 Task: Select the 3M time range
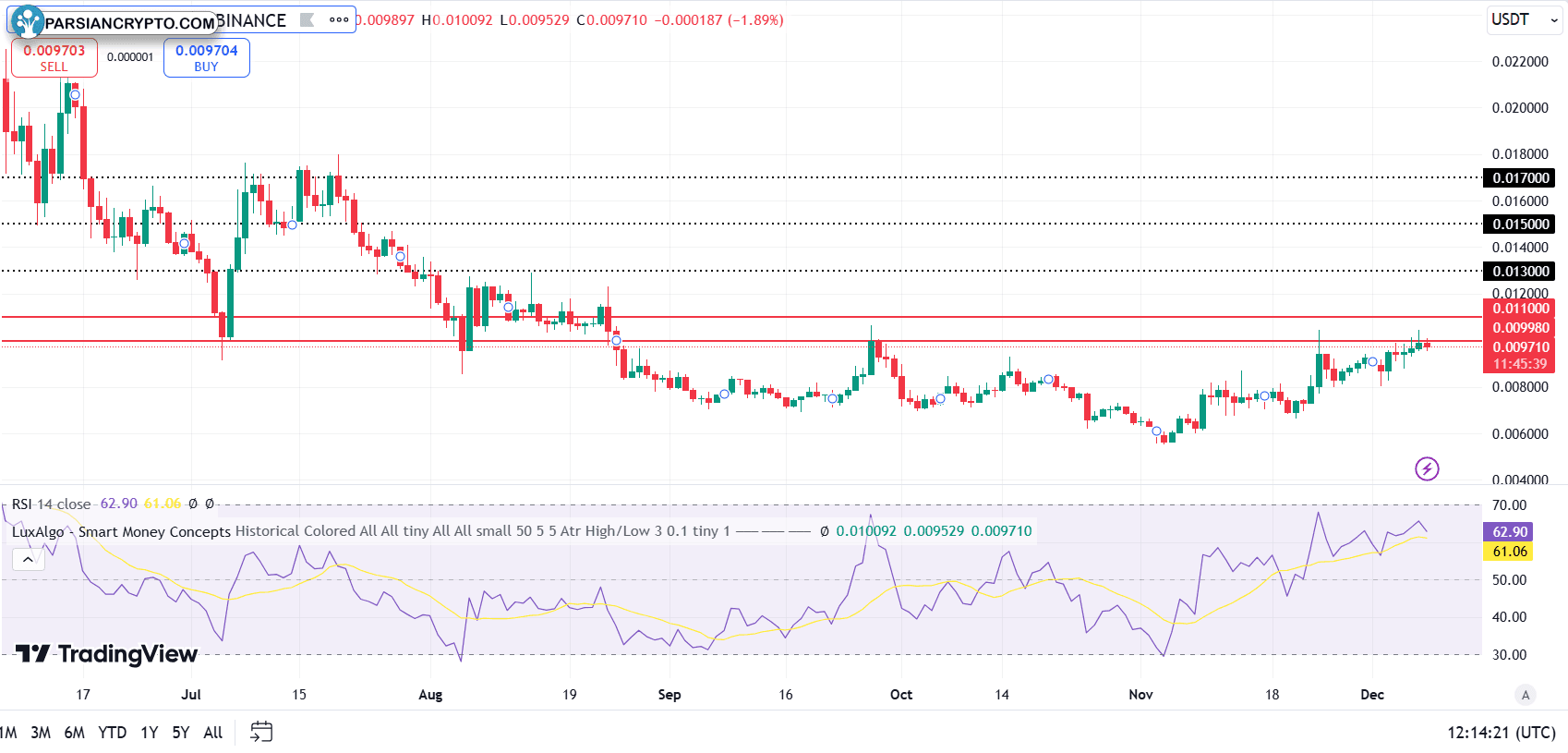tap(41, 733)
